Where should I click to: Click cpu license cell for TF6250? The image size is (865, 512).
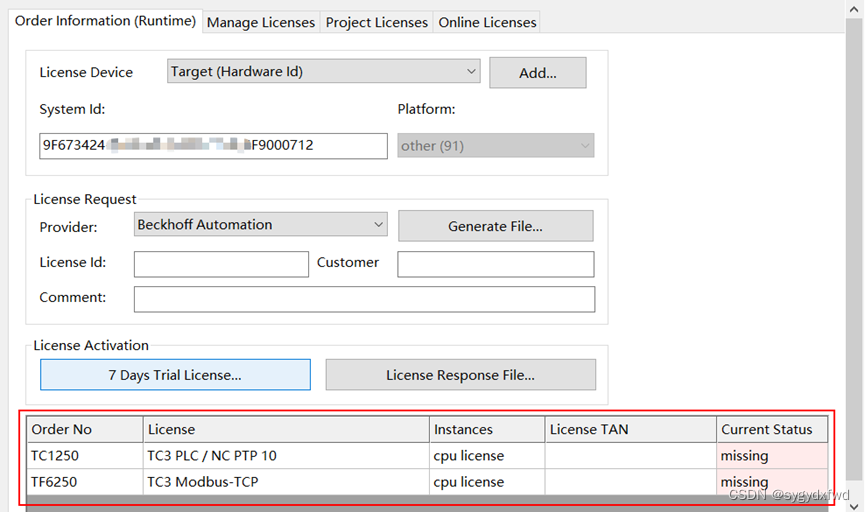487,482
